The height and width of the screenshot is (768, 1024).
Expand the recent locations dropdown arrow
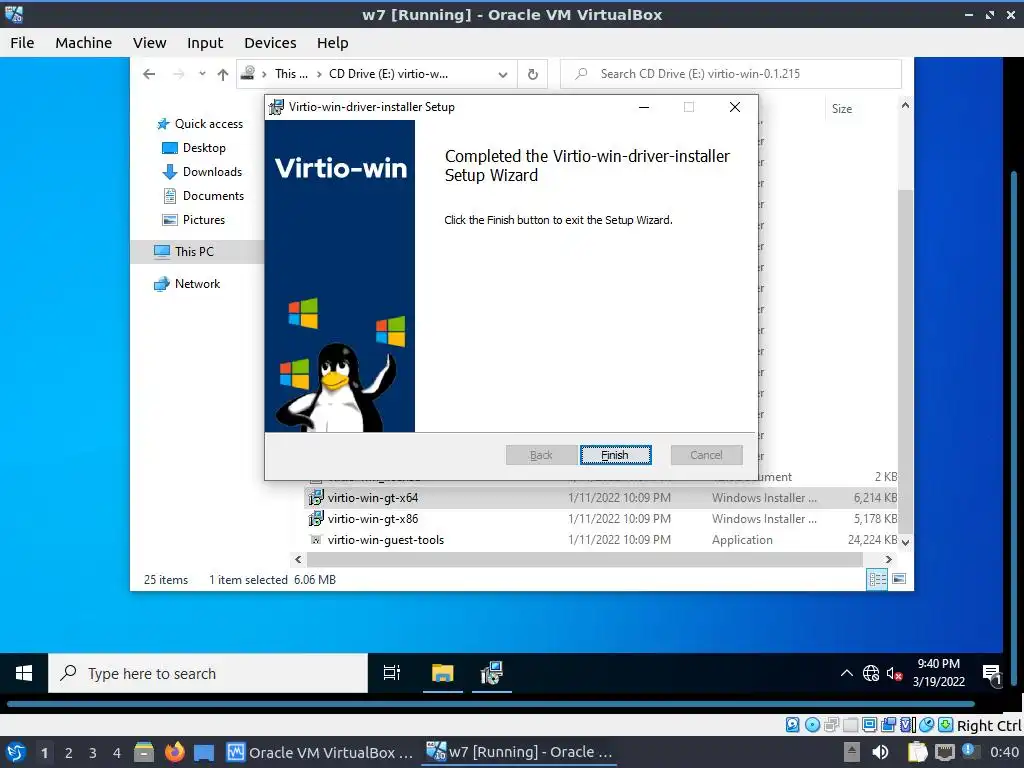(202, 74)
